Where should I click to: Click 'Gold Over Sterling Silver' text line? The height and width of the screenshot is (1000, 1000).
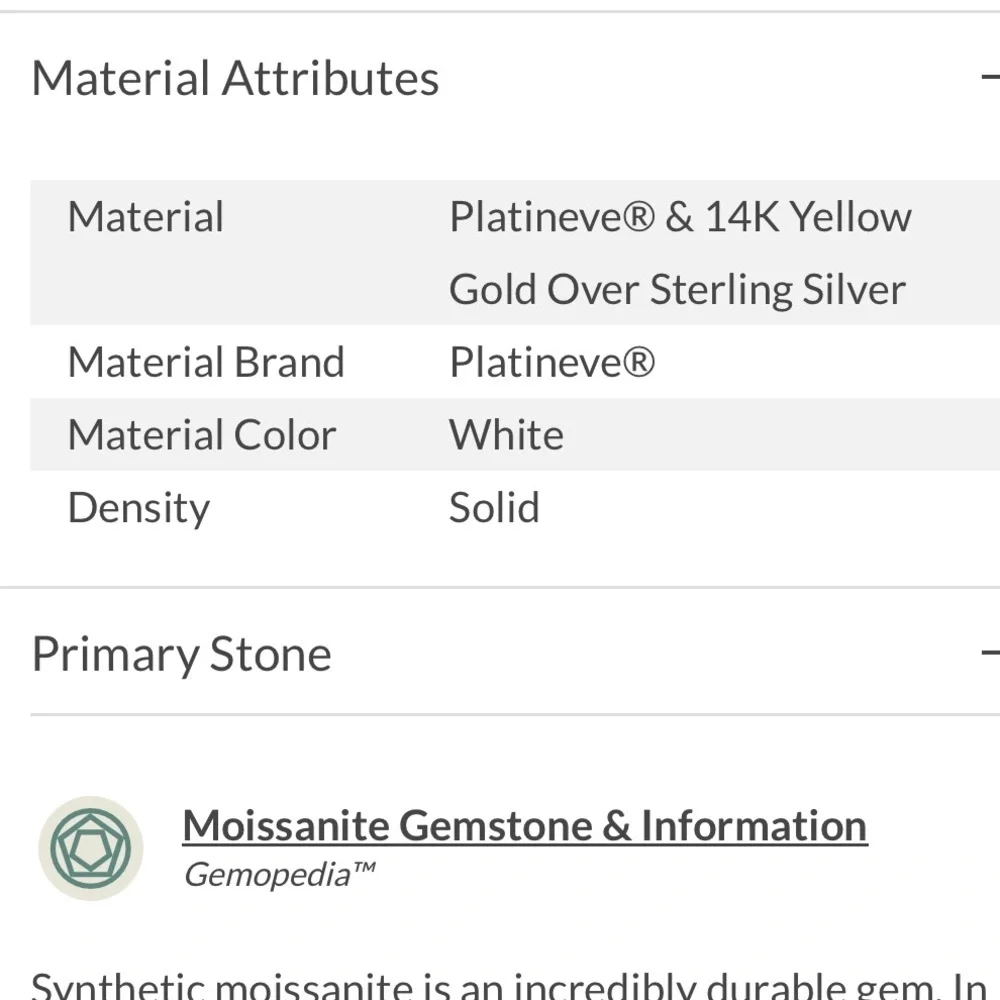click(677, 290)
